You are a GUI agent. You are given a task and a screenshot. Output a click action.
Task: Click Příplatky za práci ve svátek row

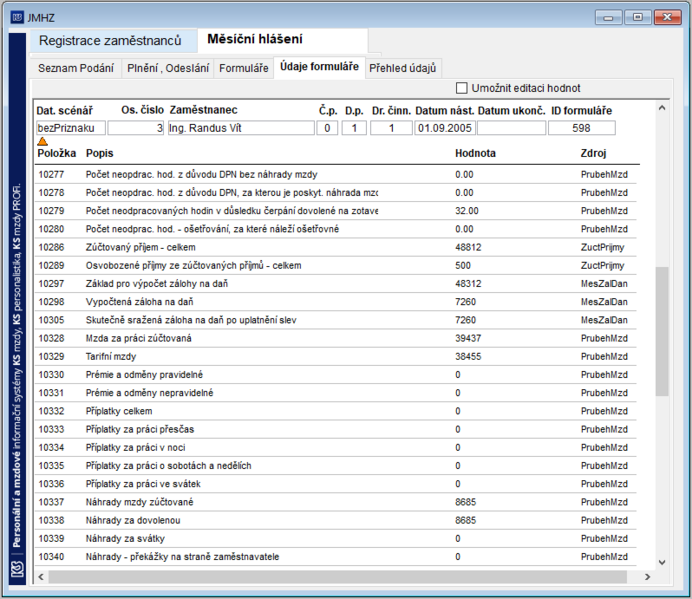[335, 484]
